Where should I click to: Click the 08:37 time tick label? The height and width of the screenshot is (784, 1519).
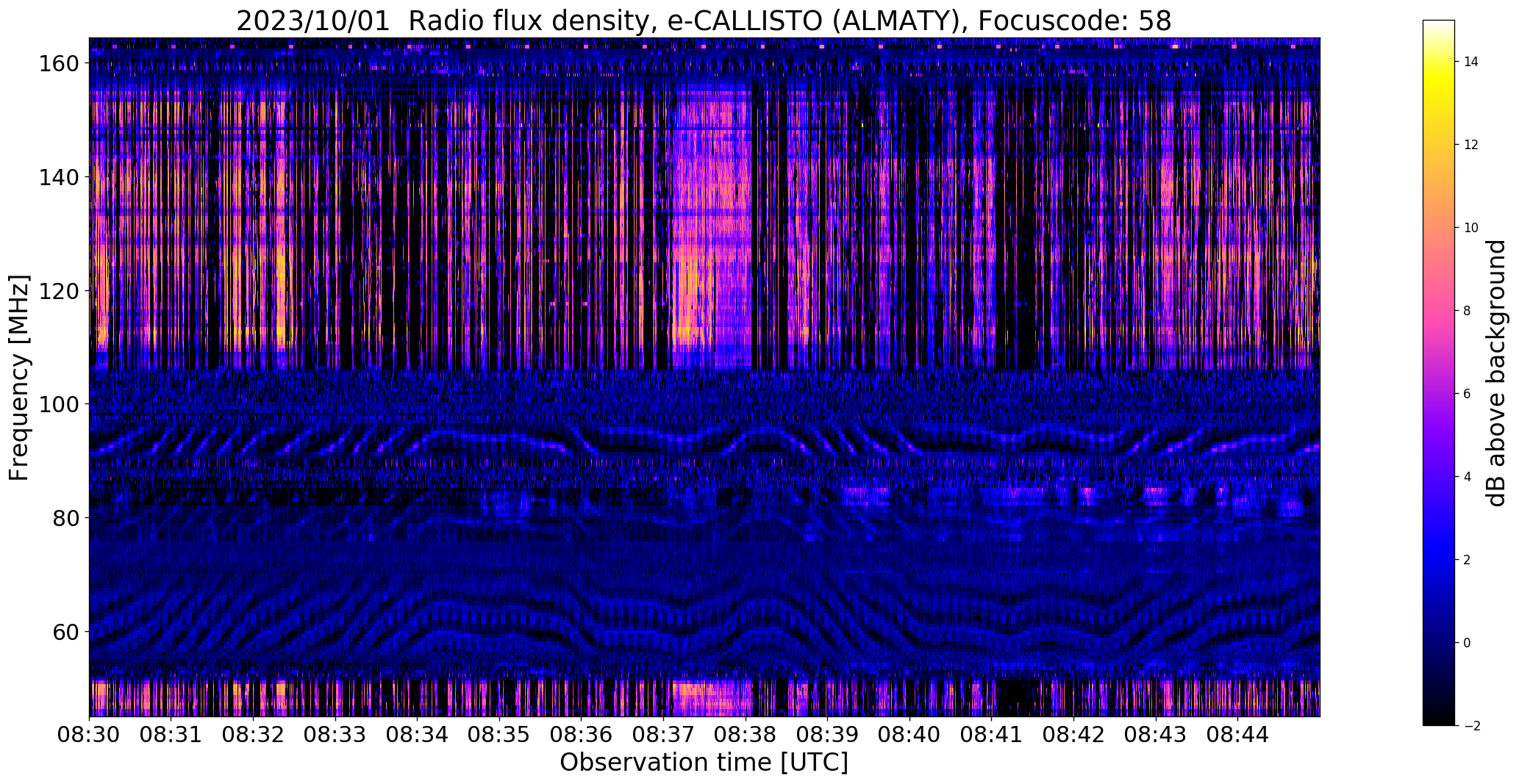tap(663, 735)
